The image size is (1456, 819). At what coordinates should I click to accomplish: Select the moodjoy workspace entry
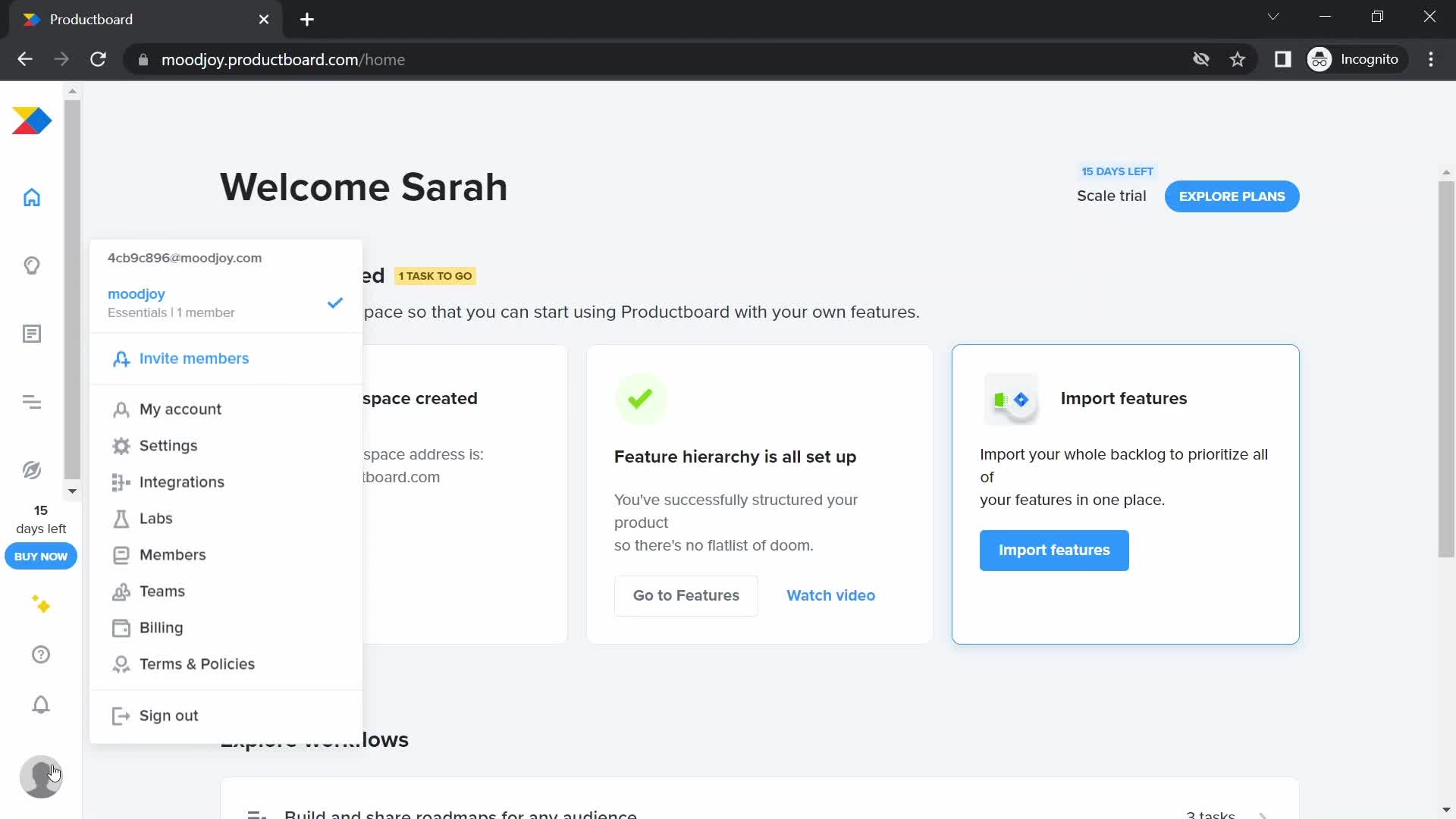tap(226, 303)
